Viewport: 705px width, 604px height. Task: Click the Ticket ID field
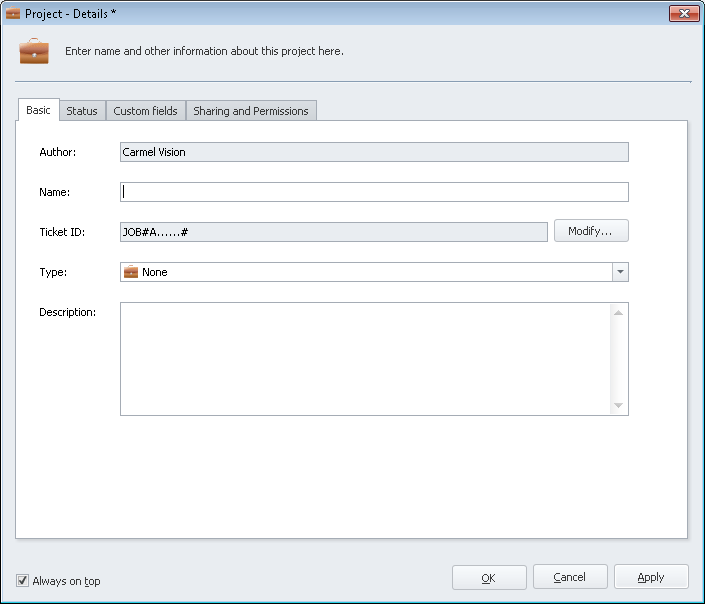(x=333, y=232)
